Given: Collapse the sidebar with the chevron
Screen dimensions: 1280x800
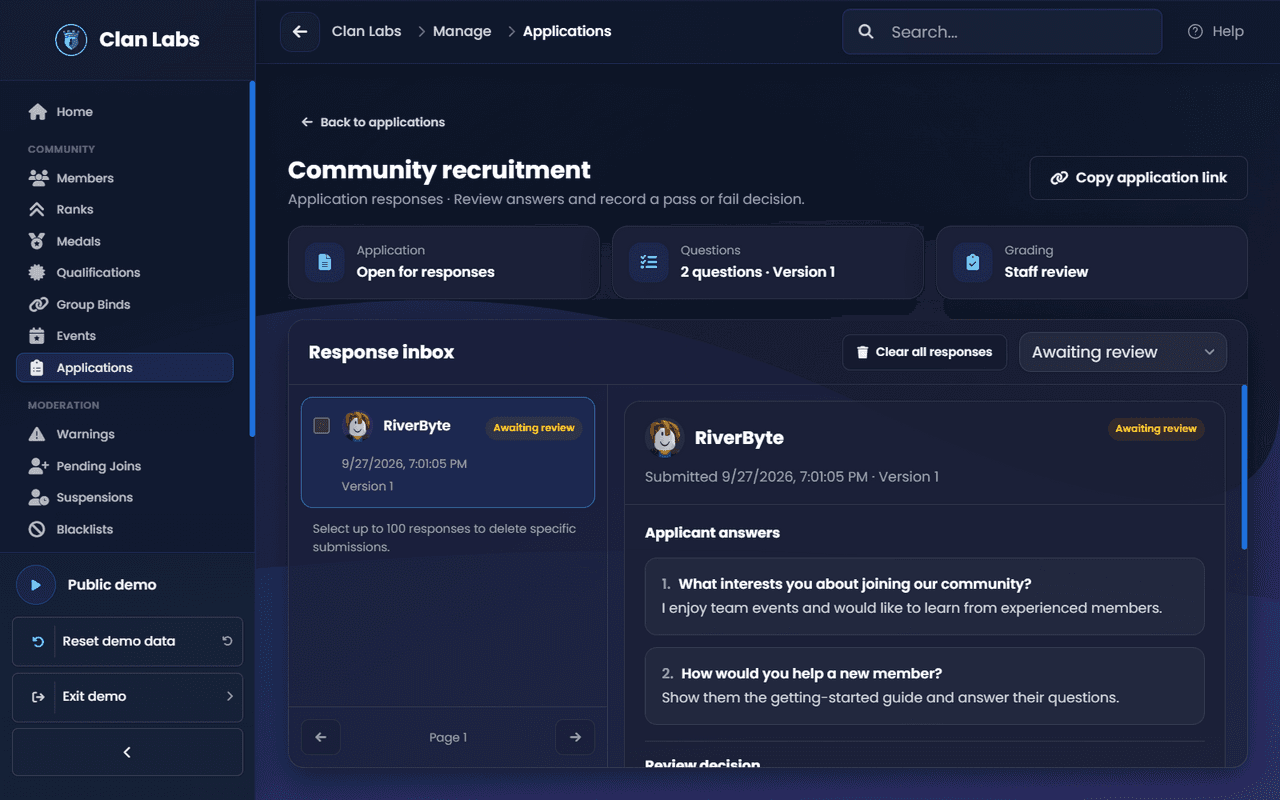Looking at the screenshot, I should click(127, 752).
